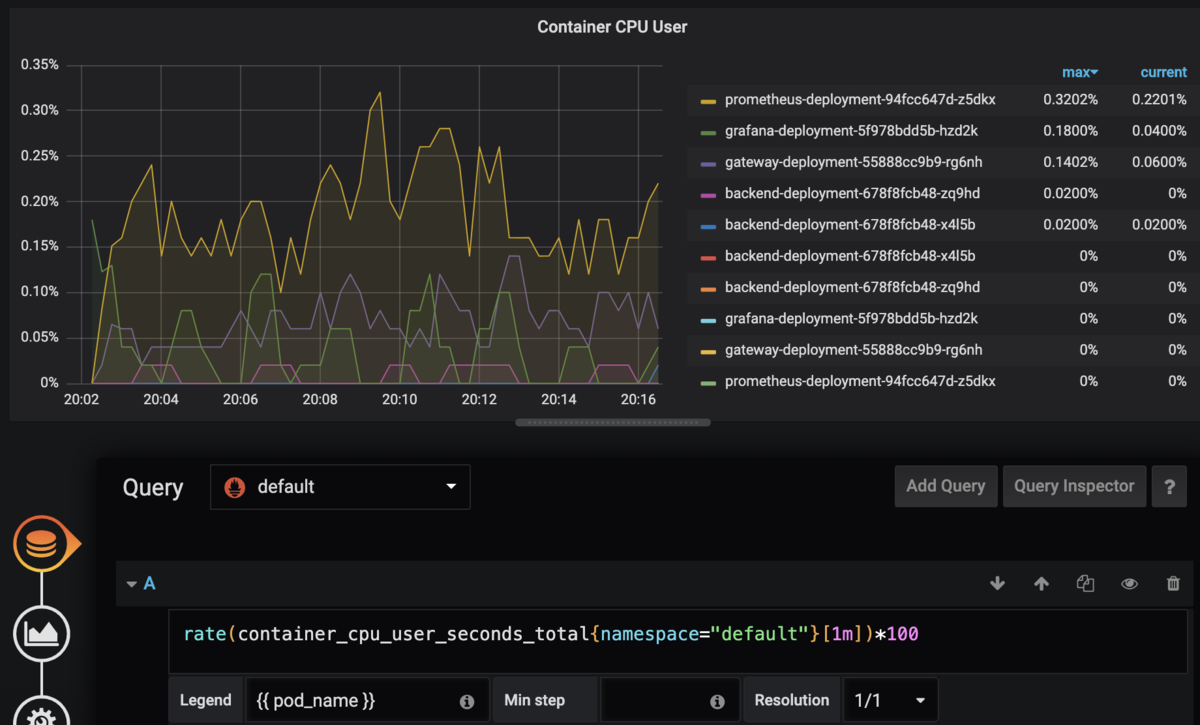
Task: Move query A down
Action: 997,583
